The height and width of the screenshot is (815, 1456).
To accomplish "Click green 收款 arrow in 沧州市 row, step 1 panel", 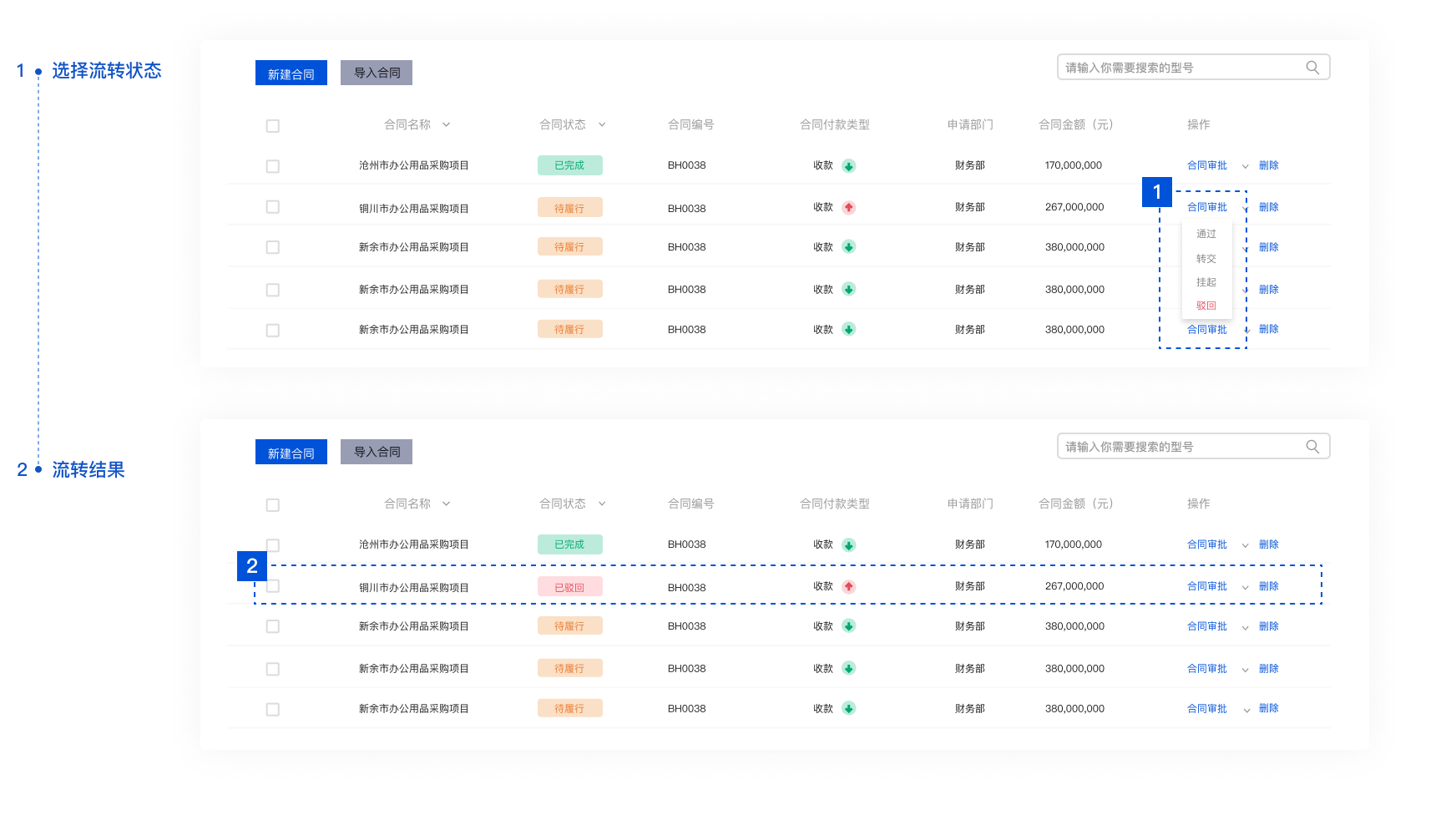I will pyautogui.click(x=848, y=166).
